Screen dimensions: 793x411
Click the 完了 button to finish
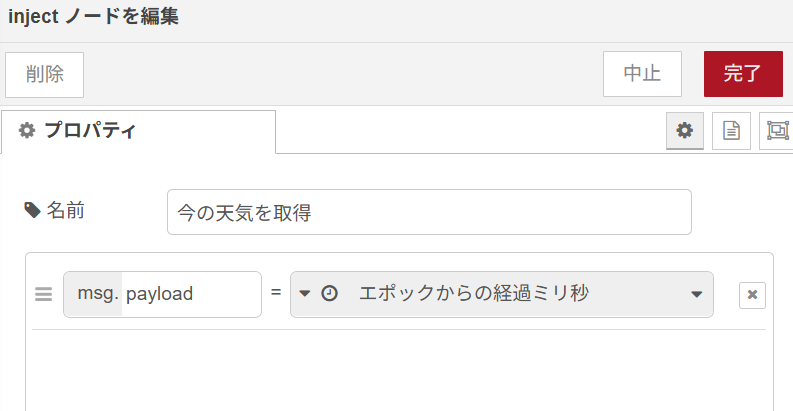click(743, 74)
